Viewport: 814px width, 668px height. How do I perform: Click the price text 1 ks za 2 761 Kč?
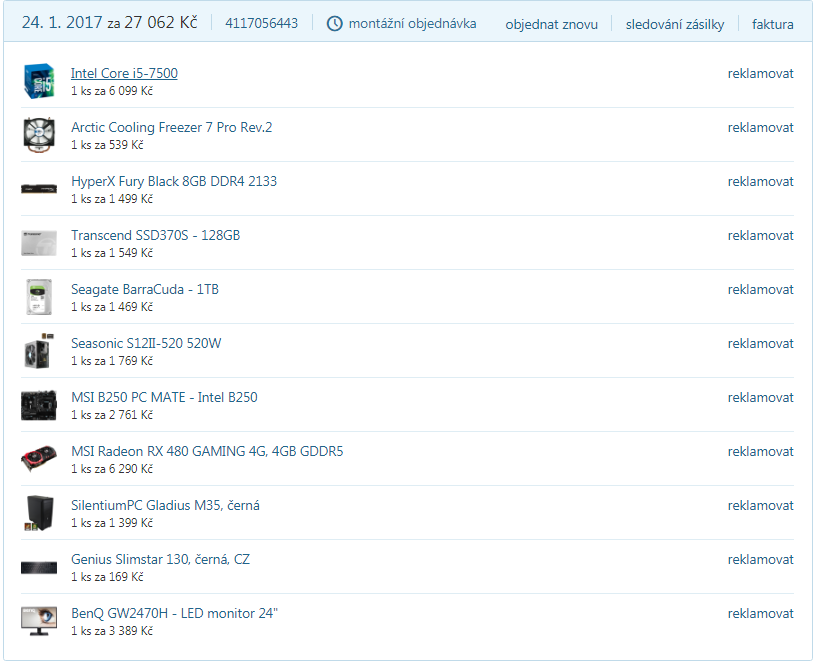point(112,415)
